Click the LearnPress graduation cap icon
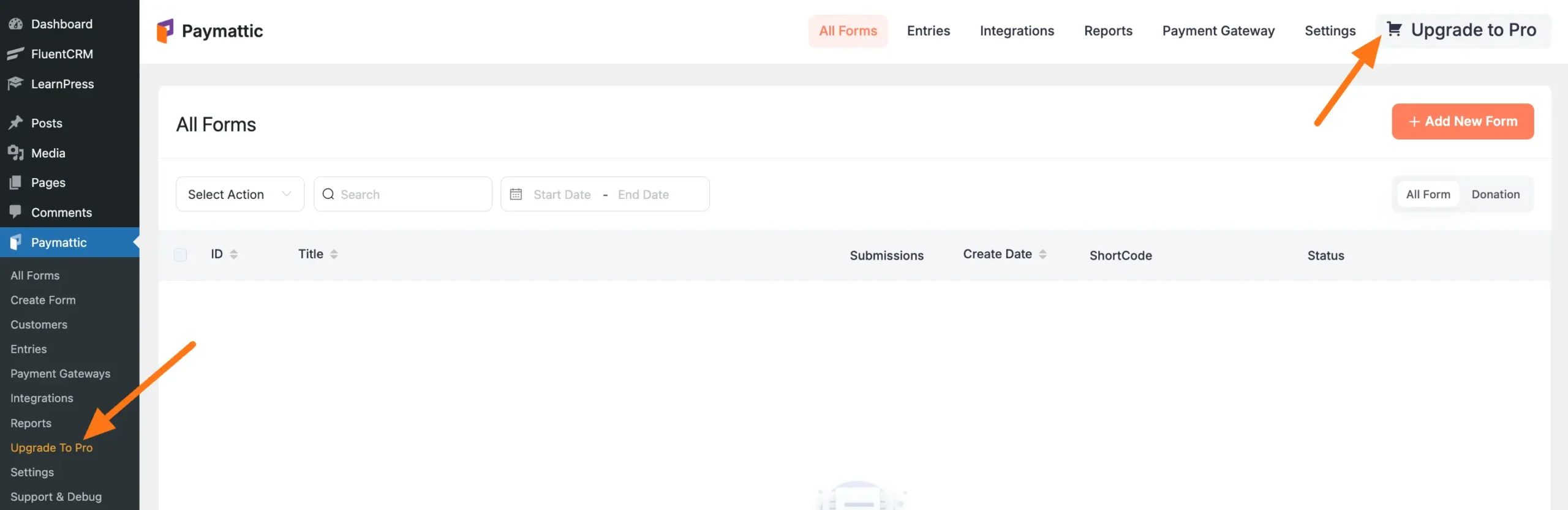 tap(16, 83)
